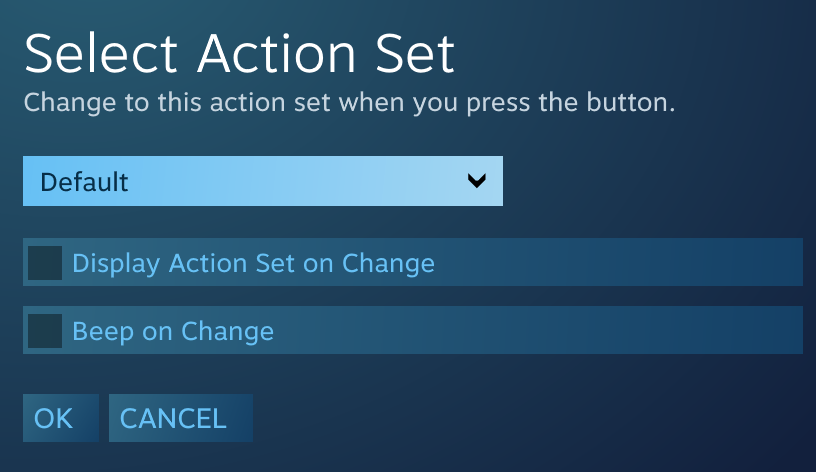The image size is (816, 472).
Task: Click the 'Display Action Set on Change' label
Action: click(253, 263)
